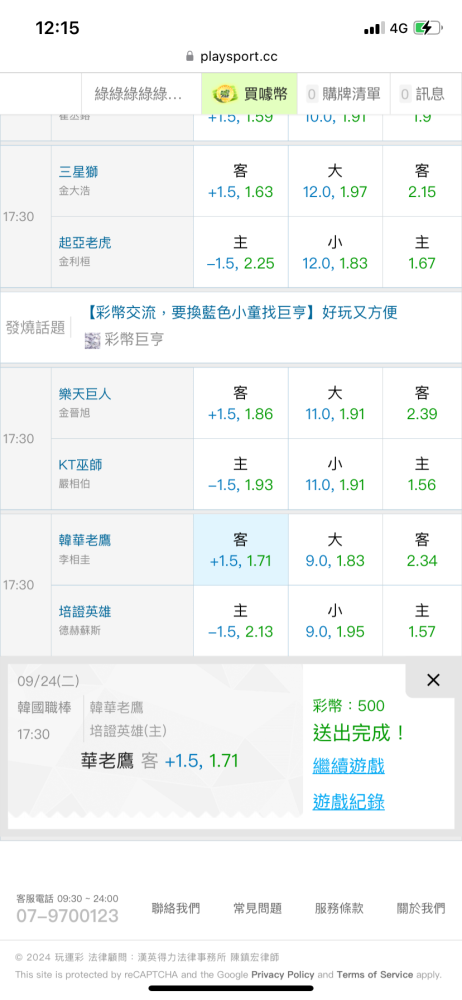
Task: Toggle 韓華老鷹 客 +1.5, 1.71 pick
Action: coord(241,550)
